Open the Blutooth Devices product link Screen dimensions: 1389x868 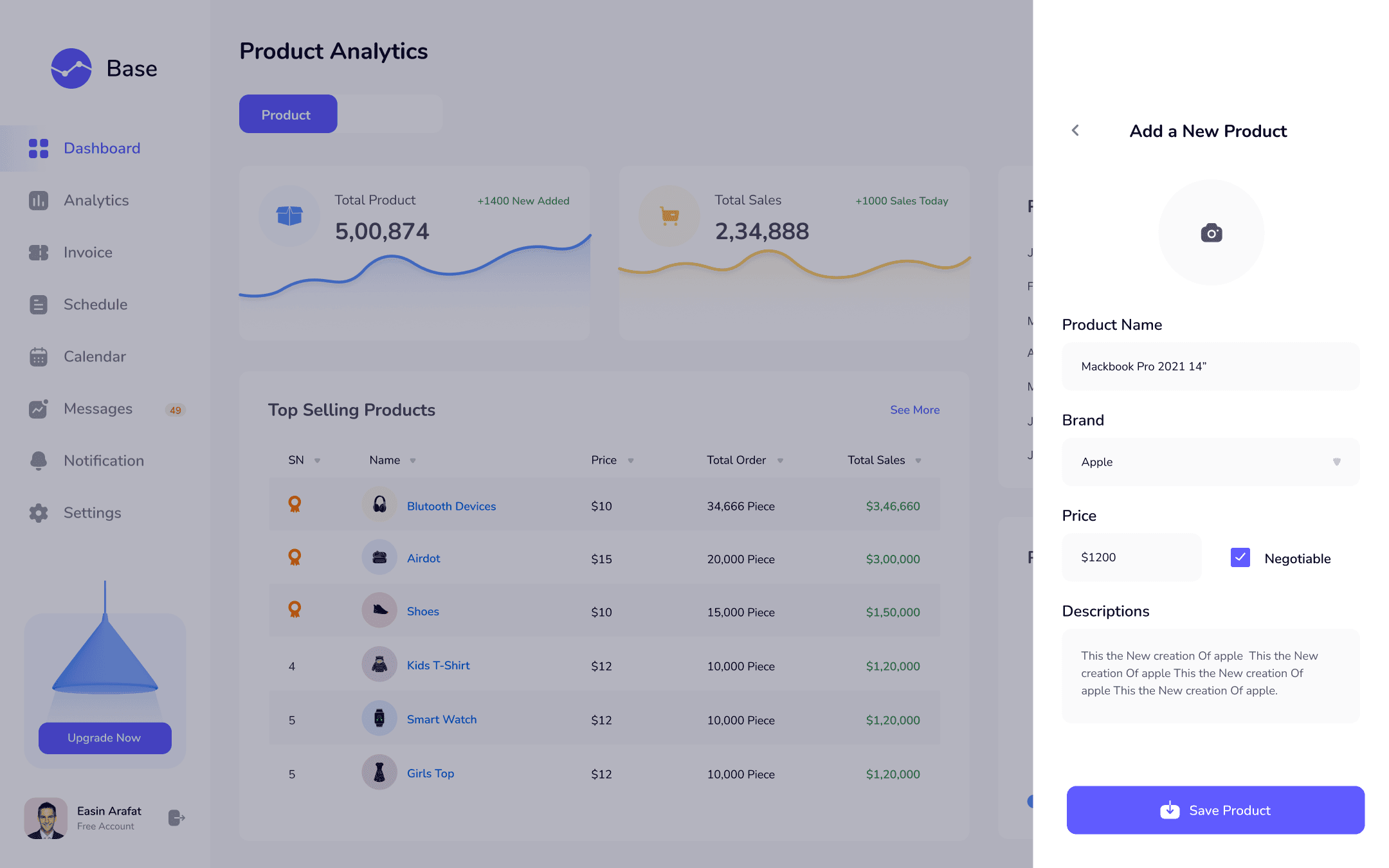tap(451, 506)
